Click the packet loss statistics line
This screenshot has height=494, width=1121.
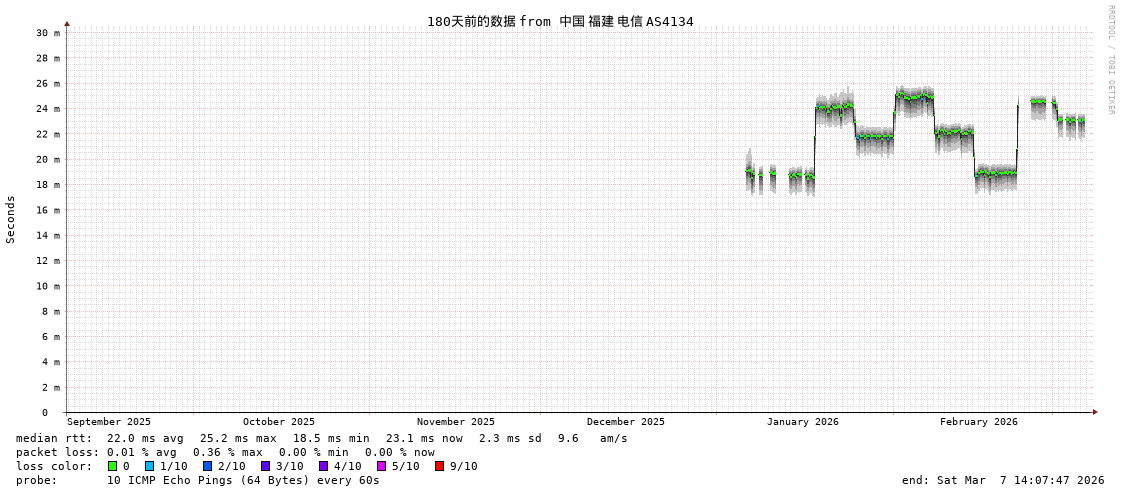click(x=225, y=452)
